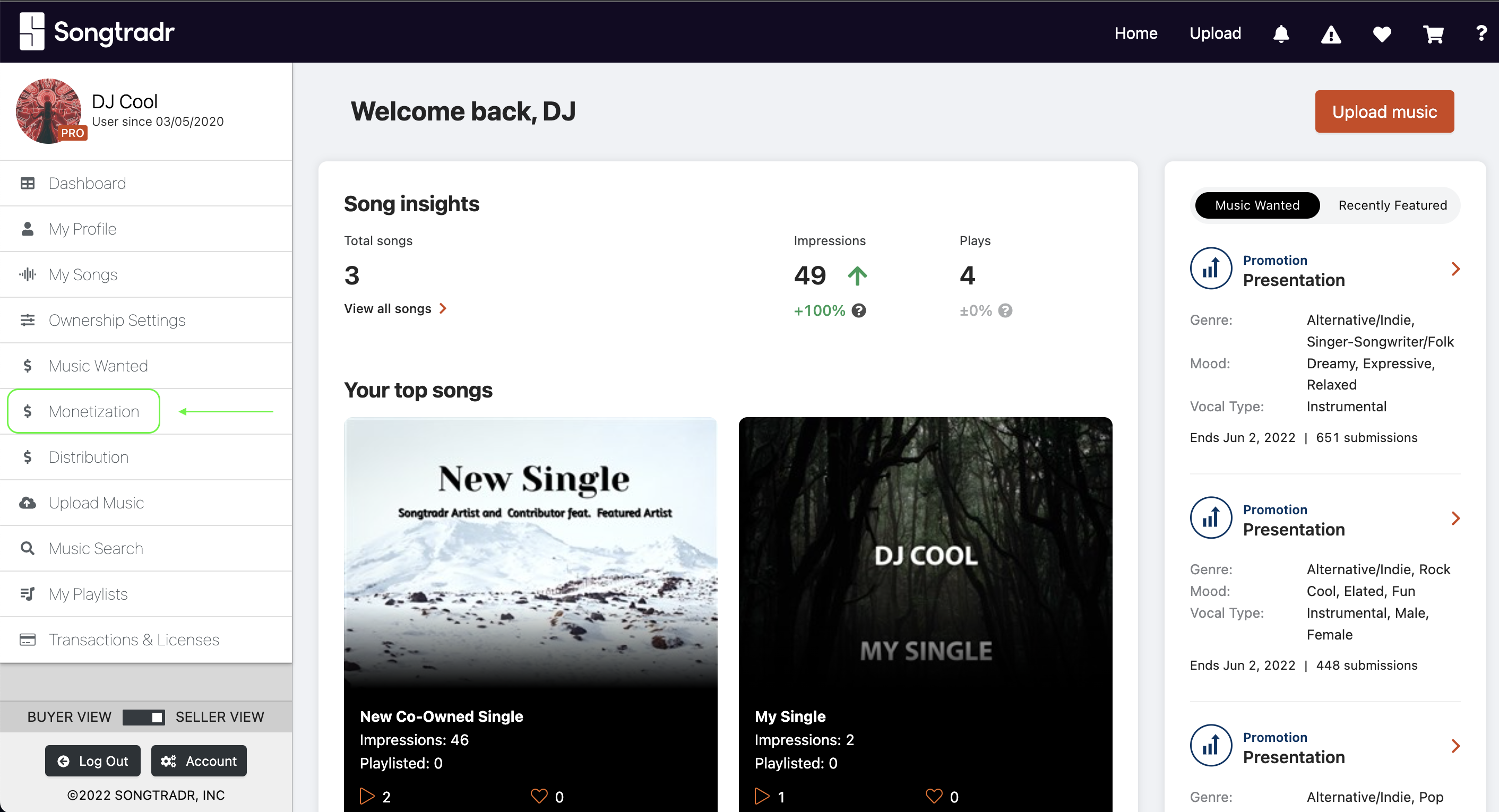Image resolution: width=1499 pixels, height=812 pixels.
Task: Click the Ownership Settings sliders icon
Action: (28, 320)
